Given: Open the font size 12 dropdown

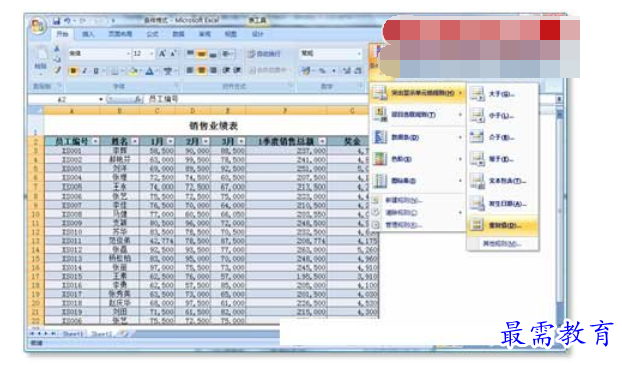Looking at the screenshot, I should pyautogui.click(x=152, y=53).
